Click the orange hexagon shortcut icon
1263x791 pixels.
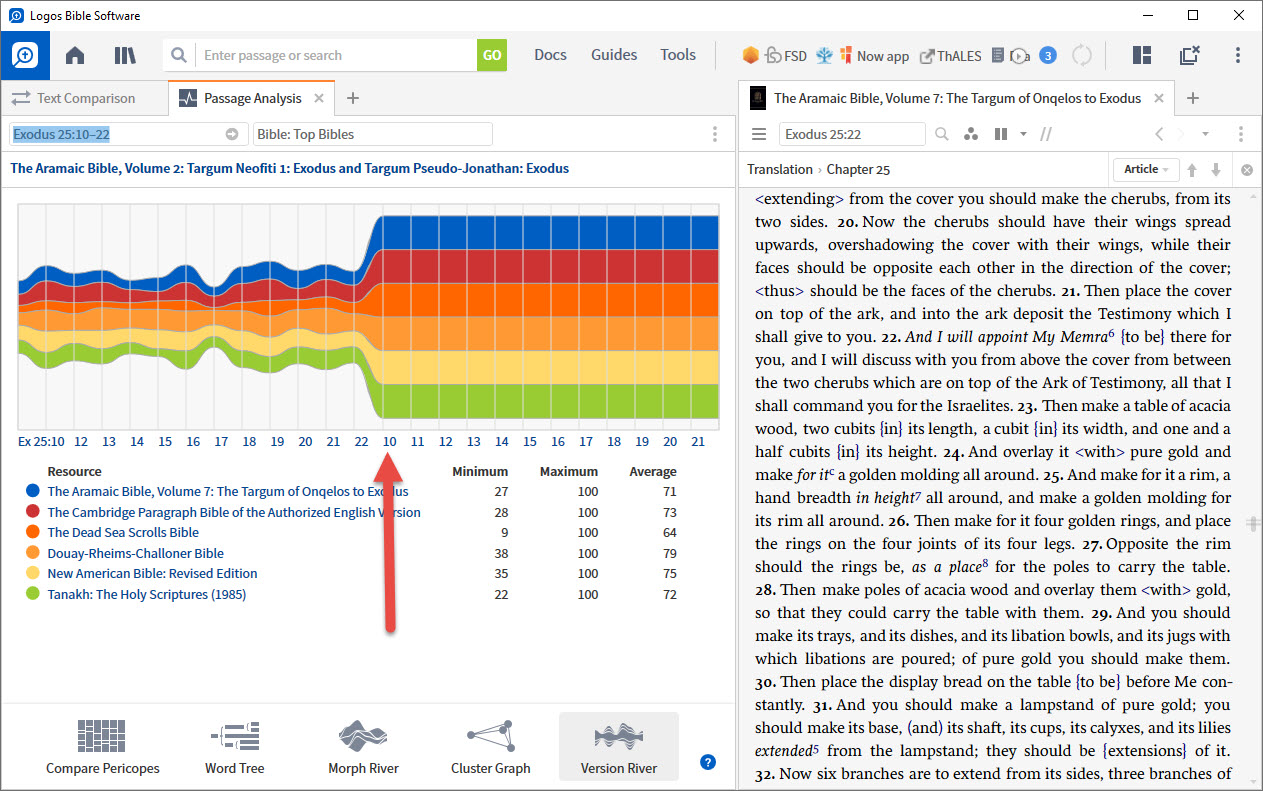(x=749, y=56)
